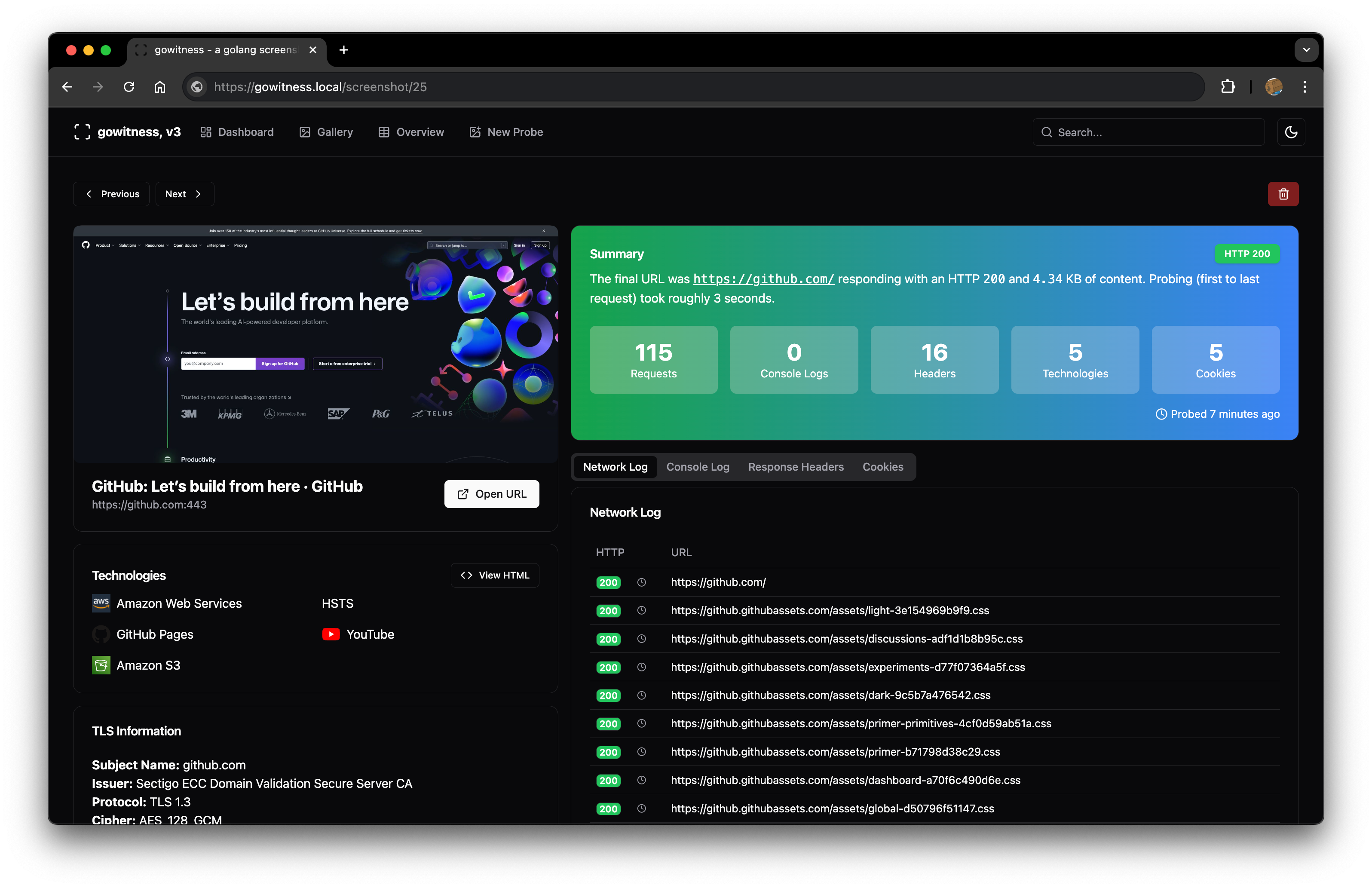Go to the Next screenshot
This screenshot has width=1372, height=888.
coord(184,194)
